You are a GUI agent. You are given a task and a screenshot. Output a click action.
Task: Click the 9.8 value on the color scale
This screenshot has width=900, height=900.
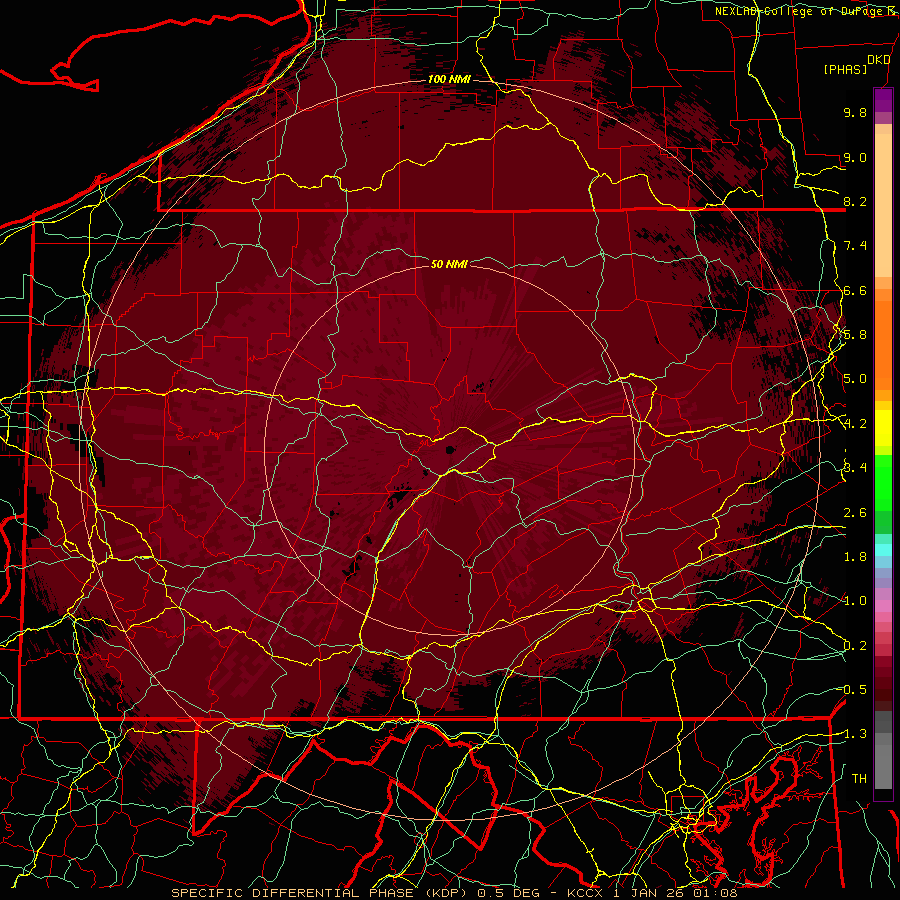point(855,112)
